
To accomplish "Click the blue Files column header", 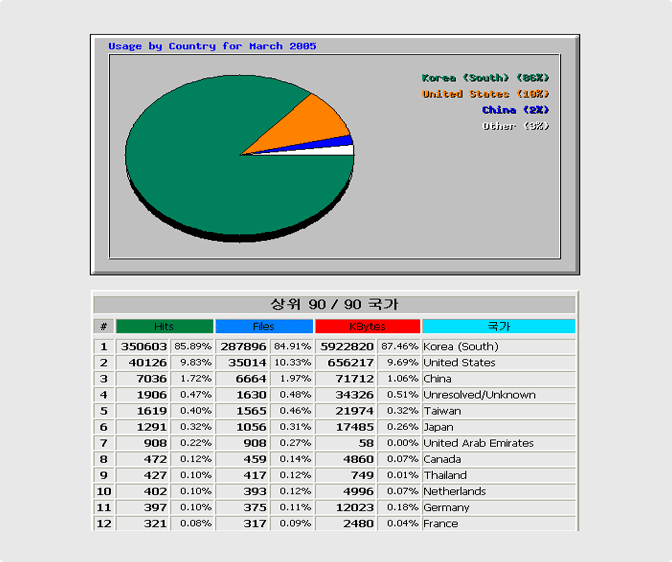I will click(264, 327).
